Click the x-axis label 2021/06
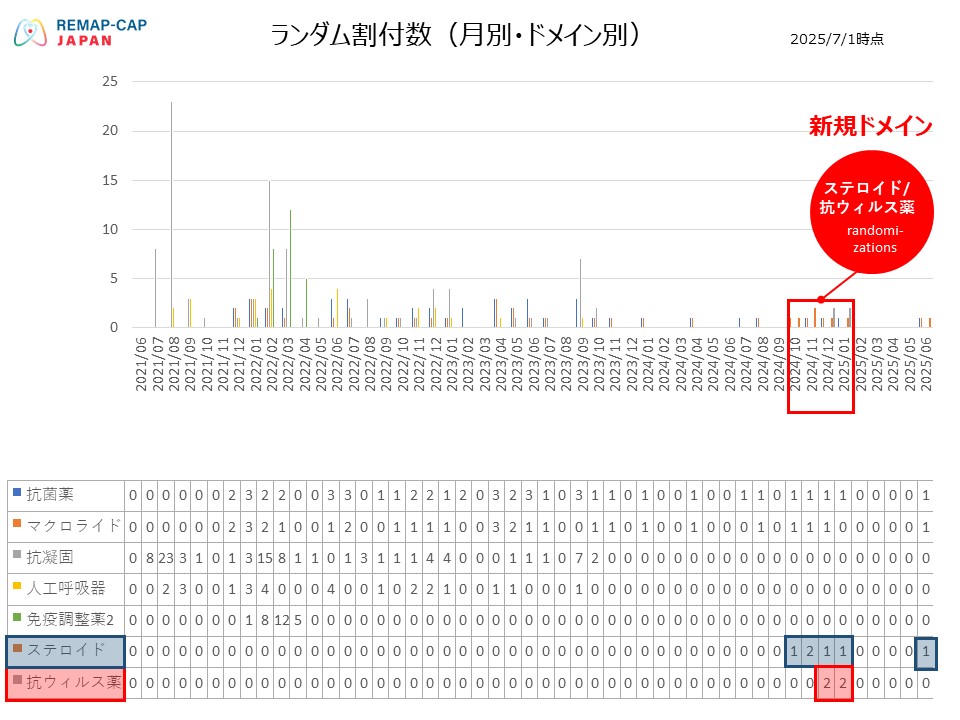Screen dimensions: 960x720 pos(141,364)
